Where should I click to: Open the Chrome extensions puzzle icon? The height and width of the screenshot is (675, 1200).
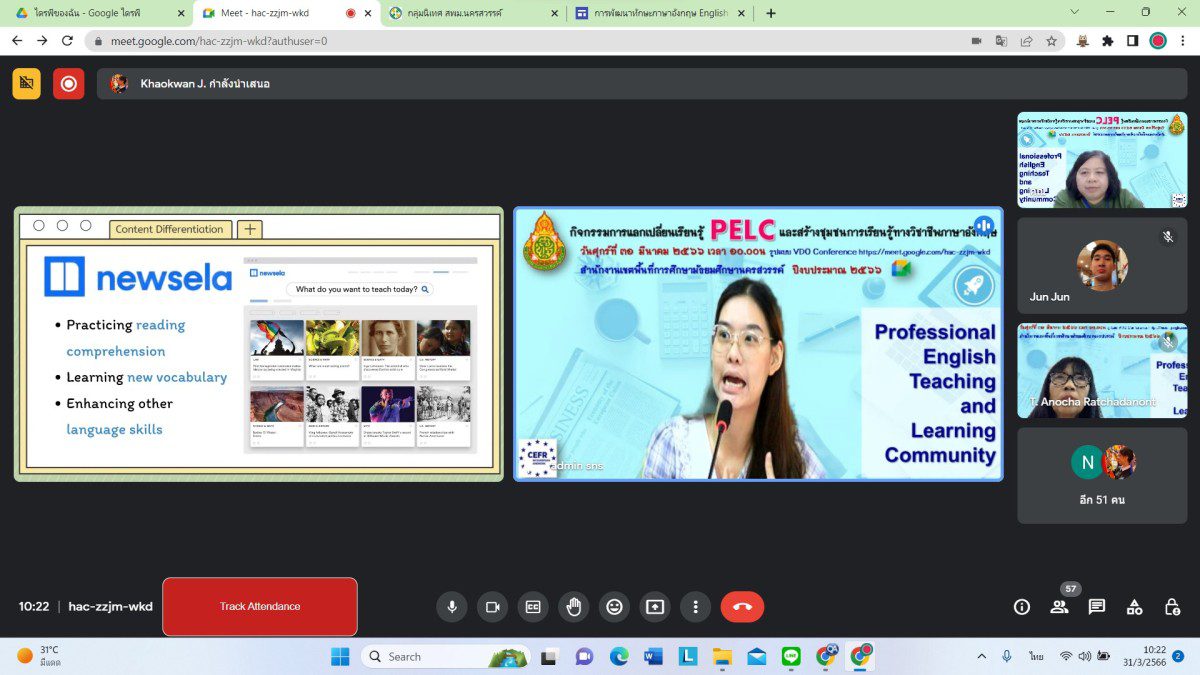(1107, 41)
